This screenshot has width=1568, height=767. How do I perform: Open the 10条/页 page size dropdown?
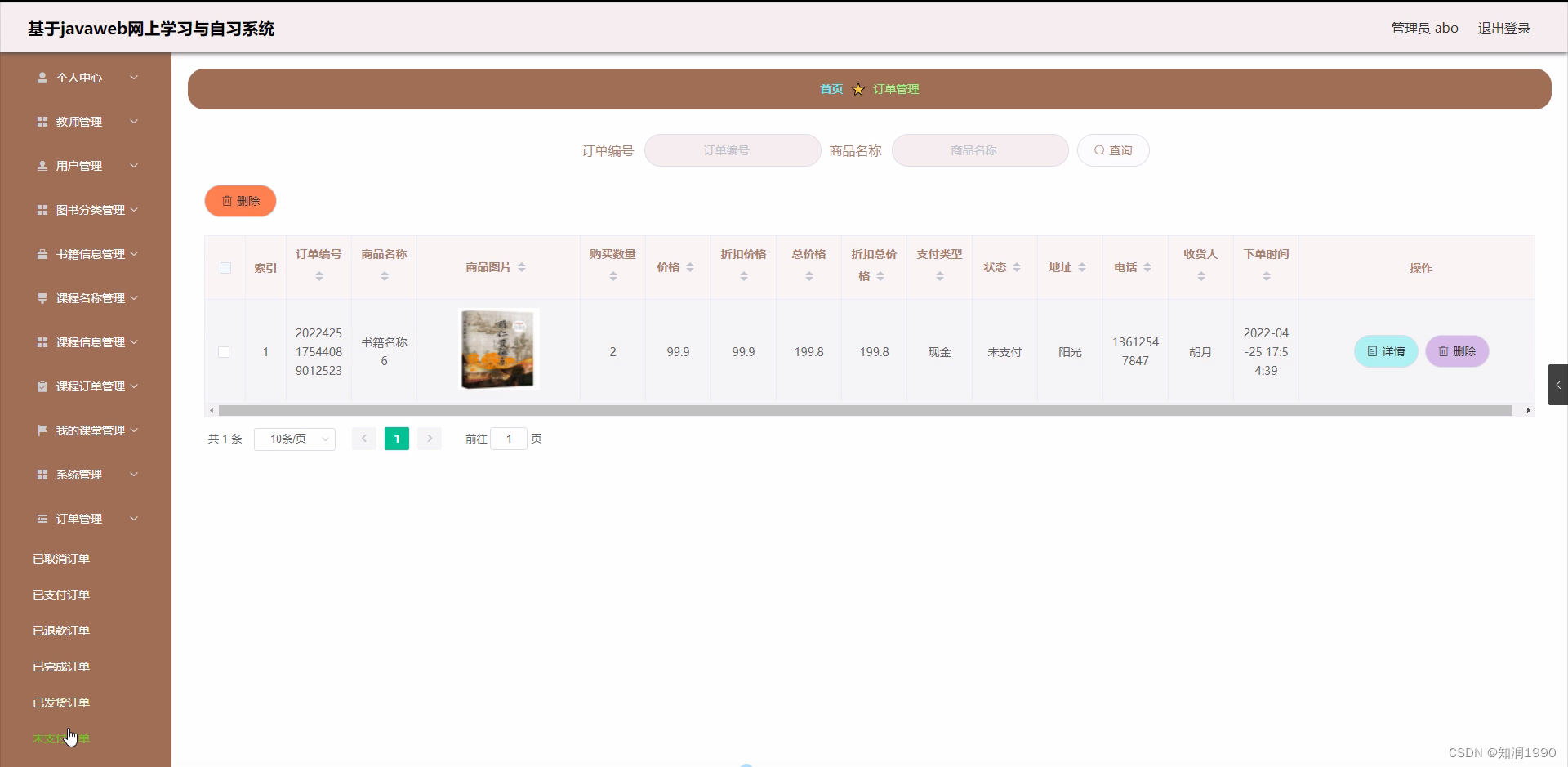point(294,439)
